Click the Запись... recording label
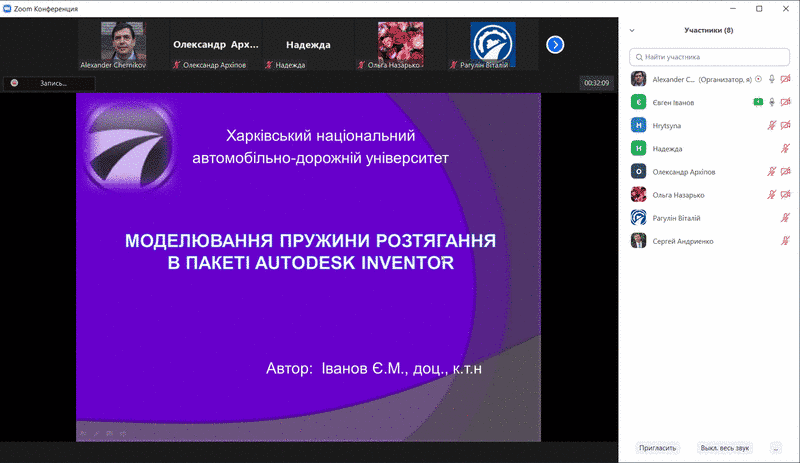This screenshot has width=800, height=463. (x=54, y=83)
